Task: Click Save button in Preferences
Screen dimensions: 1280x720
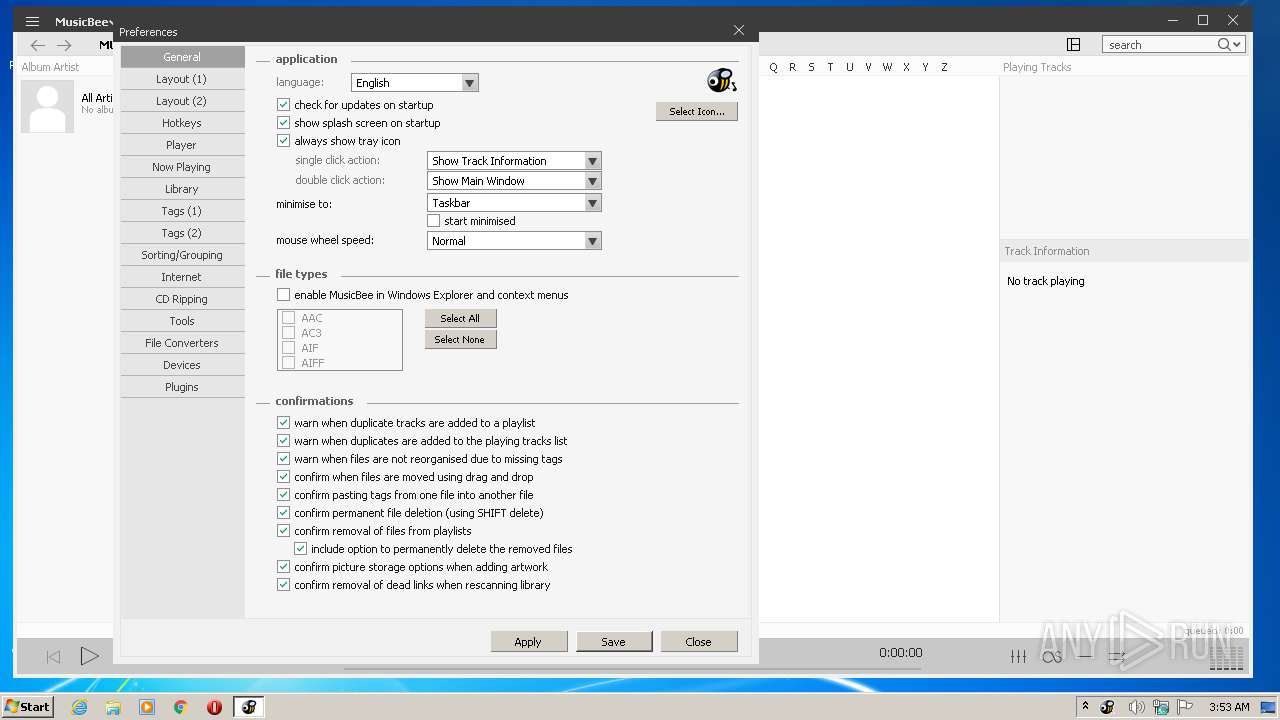Action: pyautogui.click(x=614, y=641)
